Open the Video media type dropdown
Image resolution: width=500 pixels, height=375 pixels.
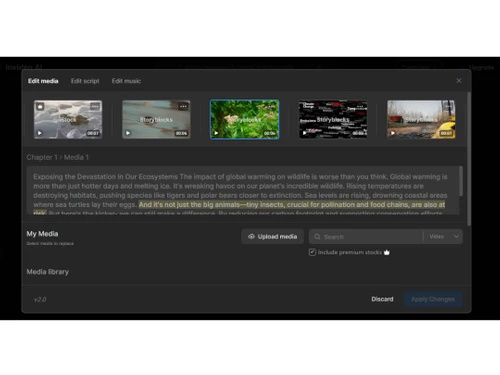coord(444,237)
